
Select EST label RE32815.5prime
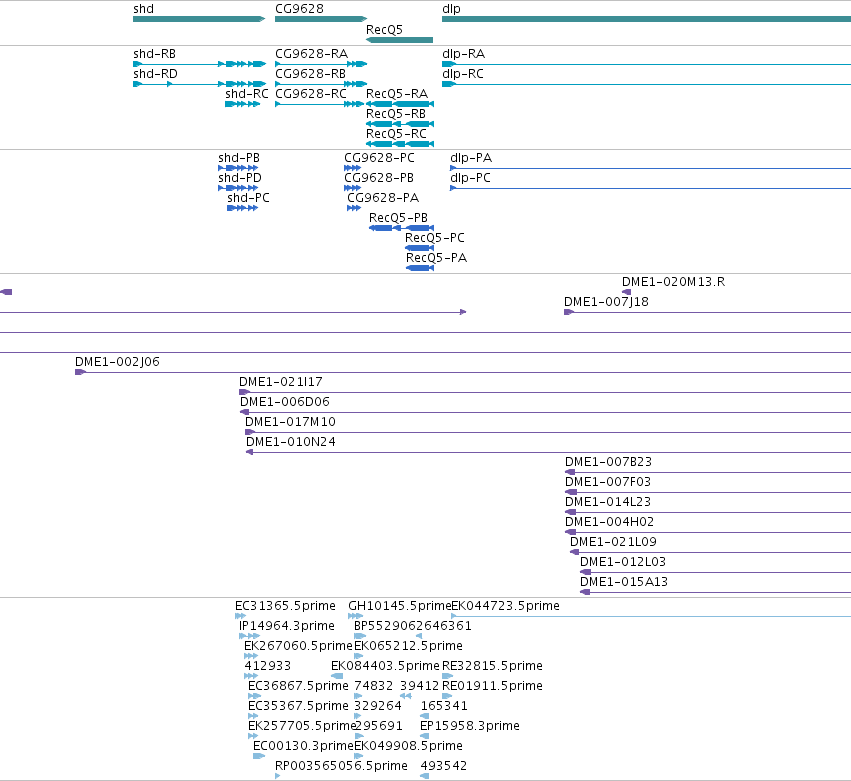(492, 667)
